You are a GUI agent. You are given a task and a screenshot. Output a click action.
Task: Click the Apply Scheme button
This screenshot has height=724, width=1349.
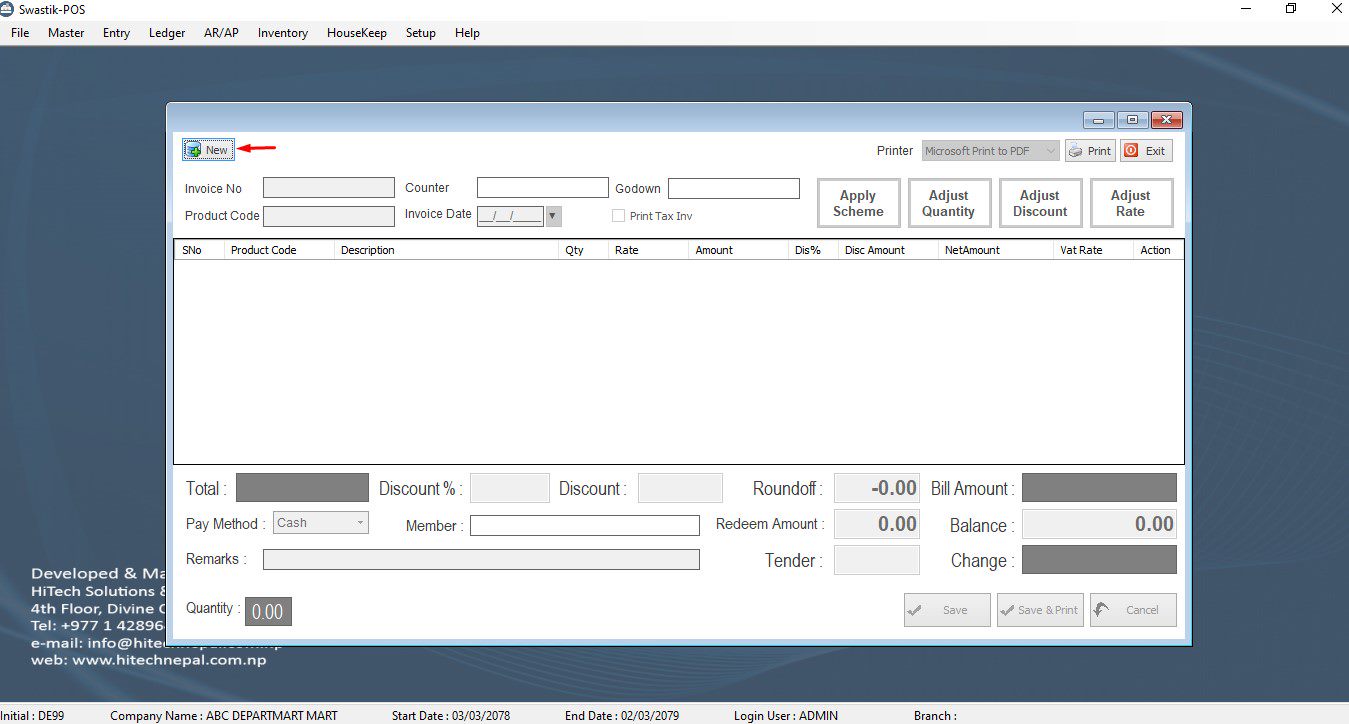click(858, 204)
